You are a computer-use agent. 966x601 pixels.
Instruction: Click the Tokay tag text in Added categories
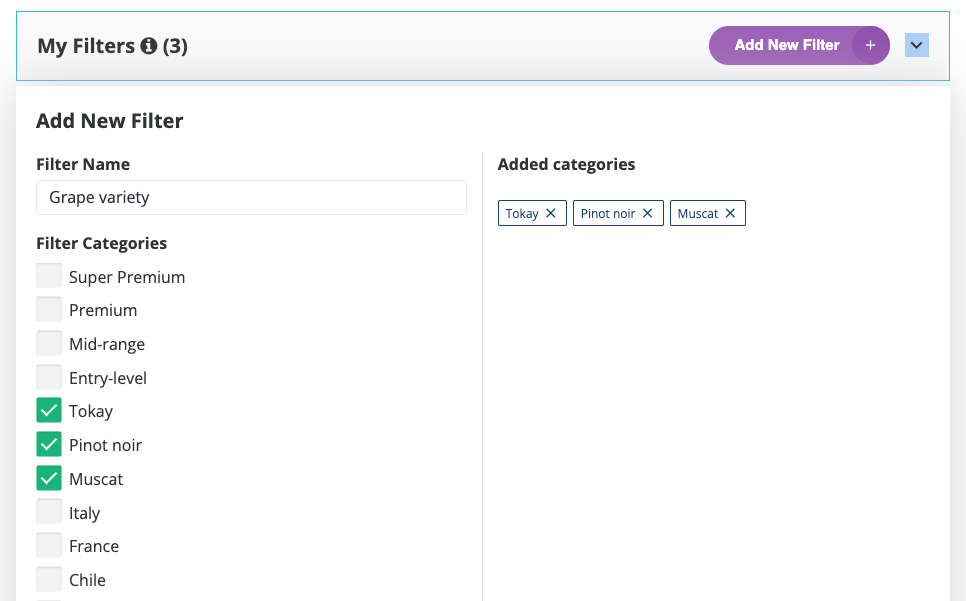pos(522,214)
